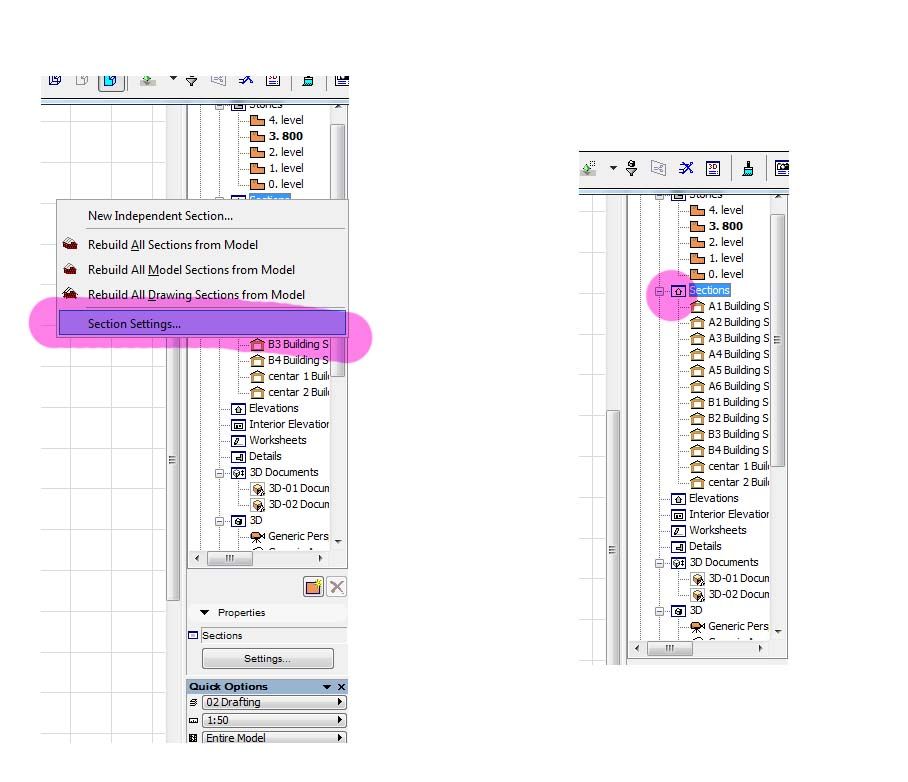Choose Rebuild All Sections from Model

click(203, 244)
